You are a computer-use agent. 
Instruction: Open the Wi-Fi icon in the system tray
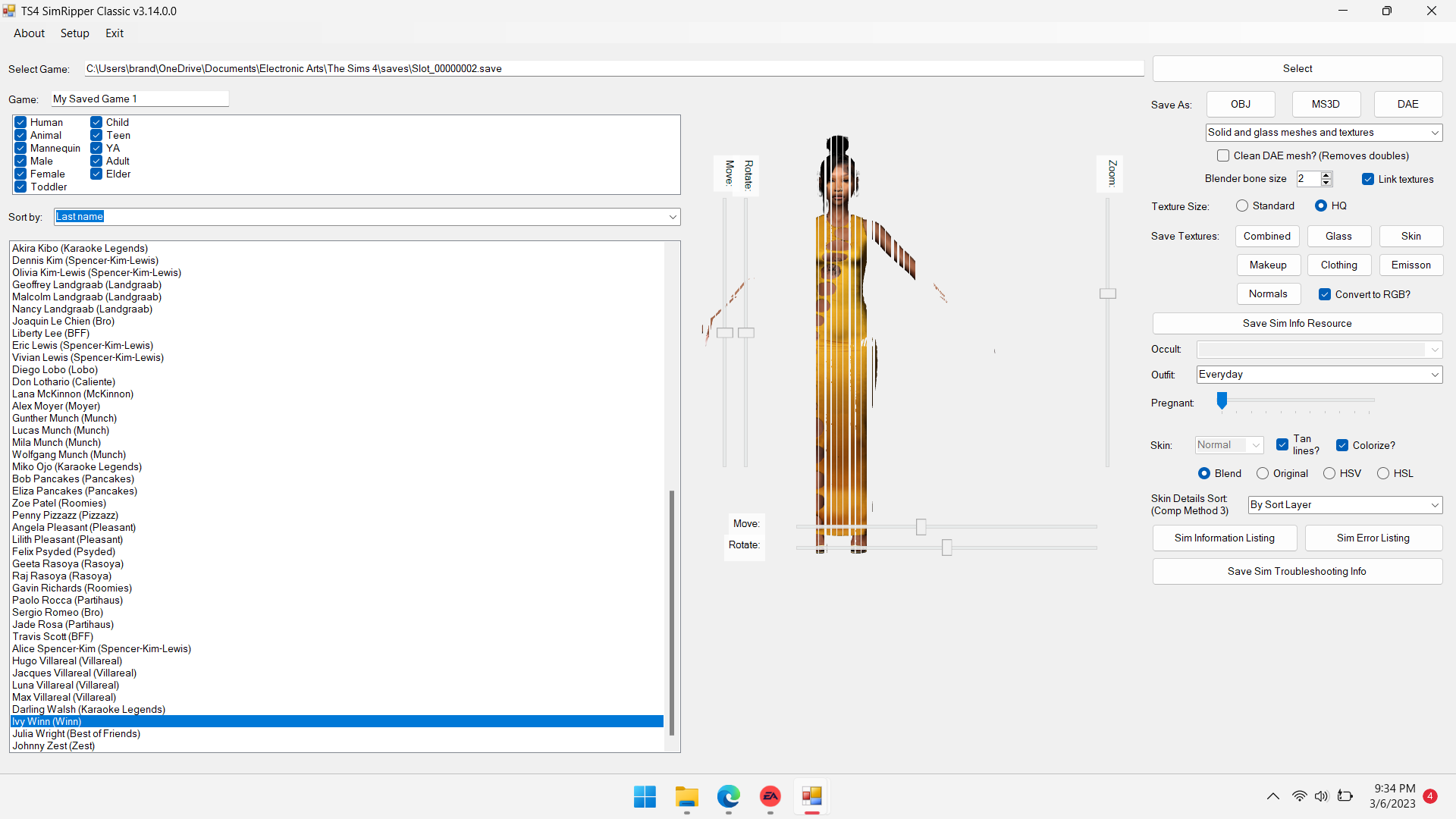click(1299, 796)
